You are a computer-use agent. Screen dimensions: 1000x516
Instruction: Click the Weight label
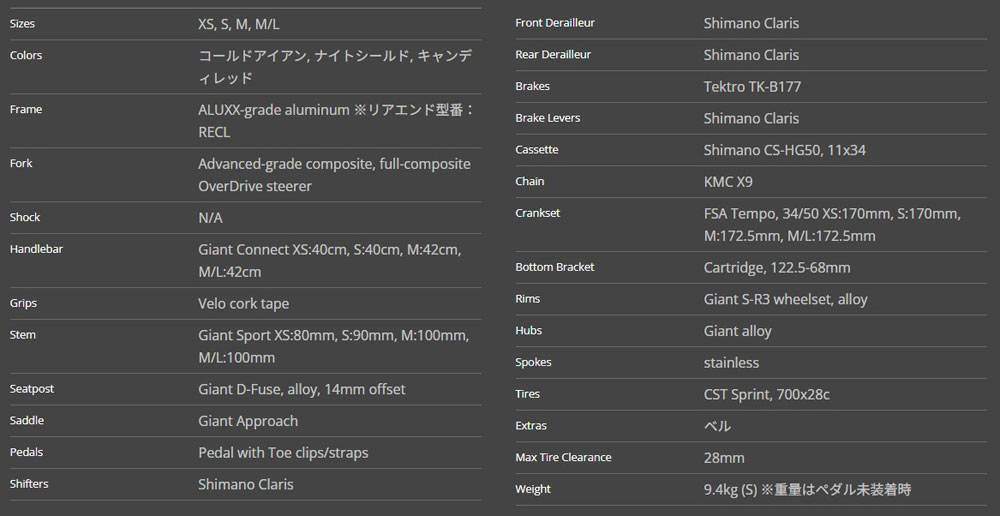coord(533,489)
